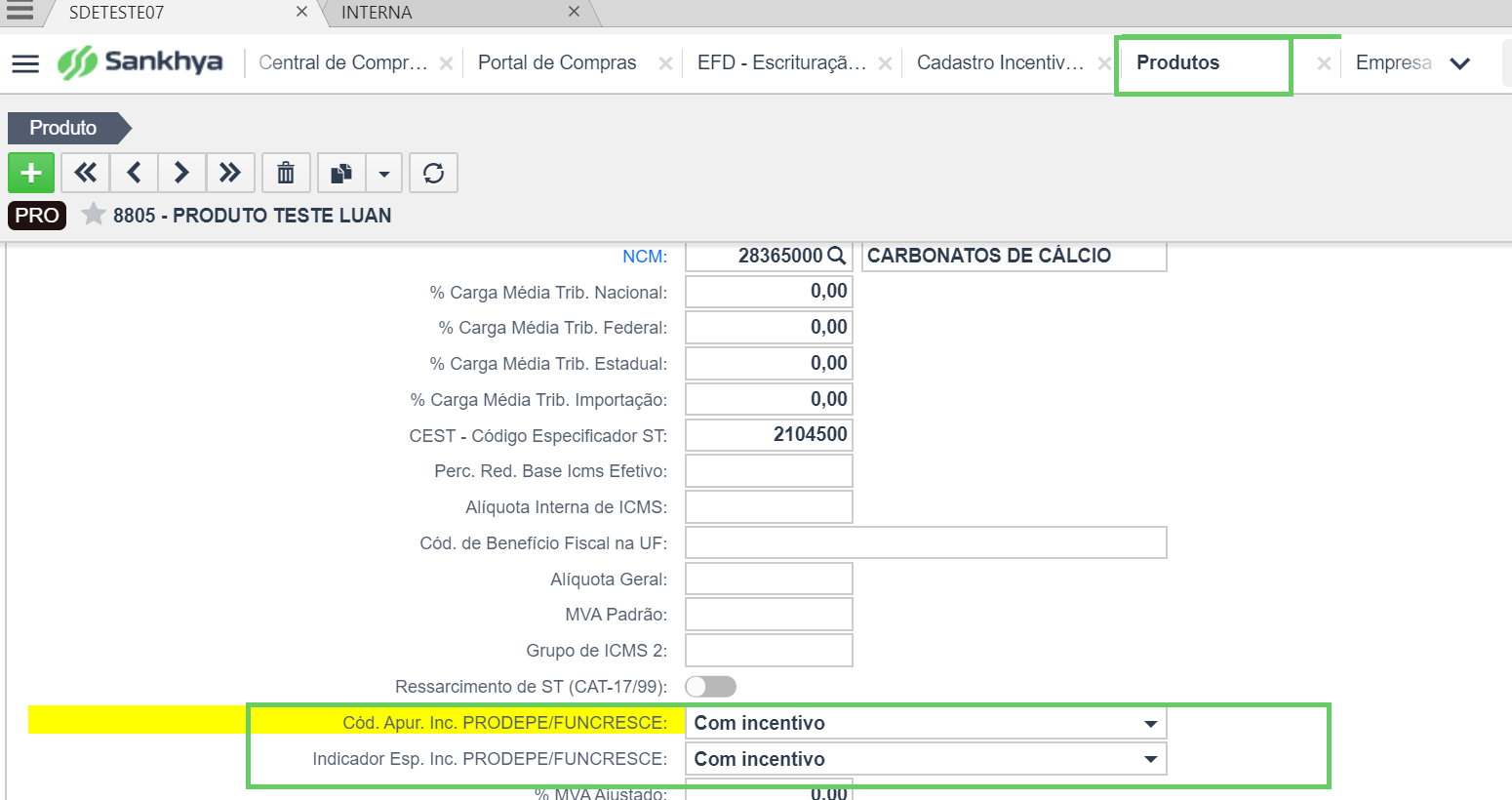
Task: Click % Carga Média Trib. Estadual field
Action: pos(769,364)
